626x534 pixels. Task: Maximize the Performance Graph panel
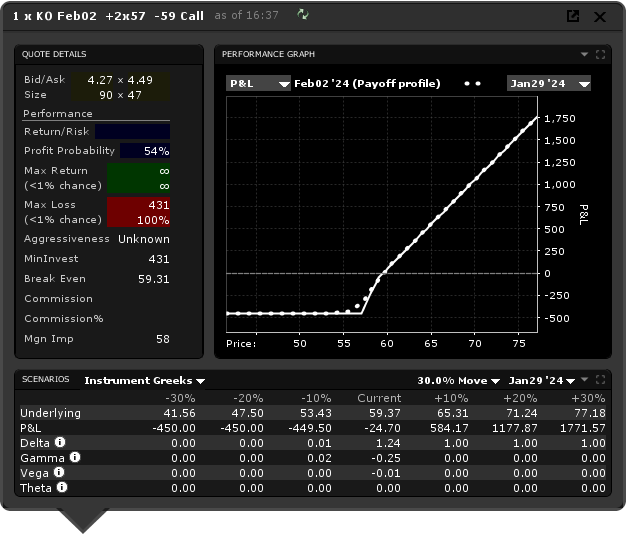[600, 54]
